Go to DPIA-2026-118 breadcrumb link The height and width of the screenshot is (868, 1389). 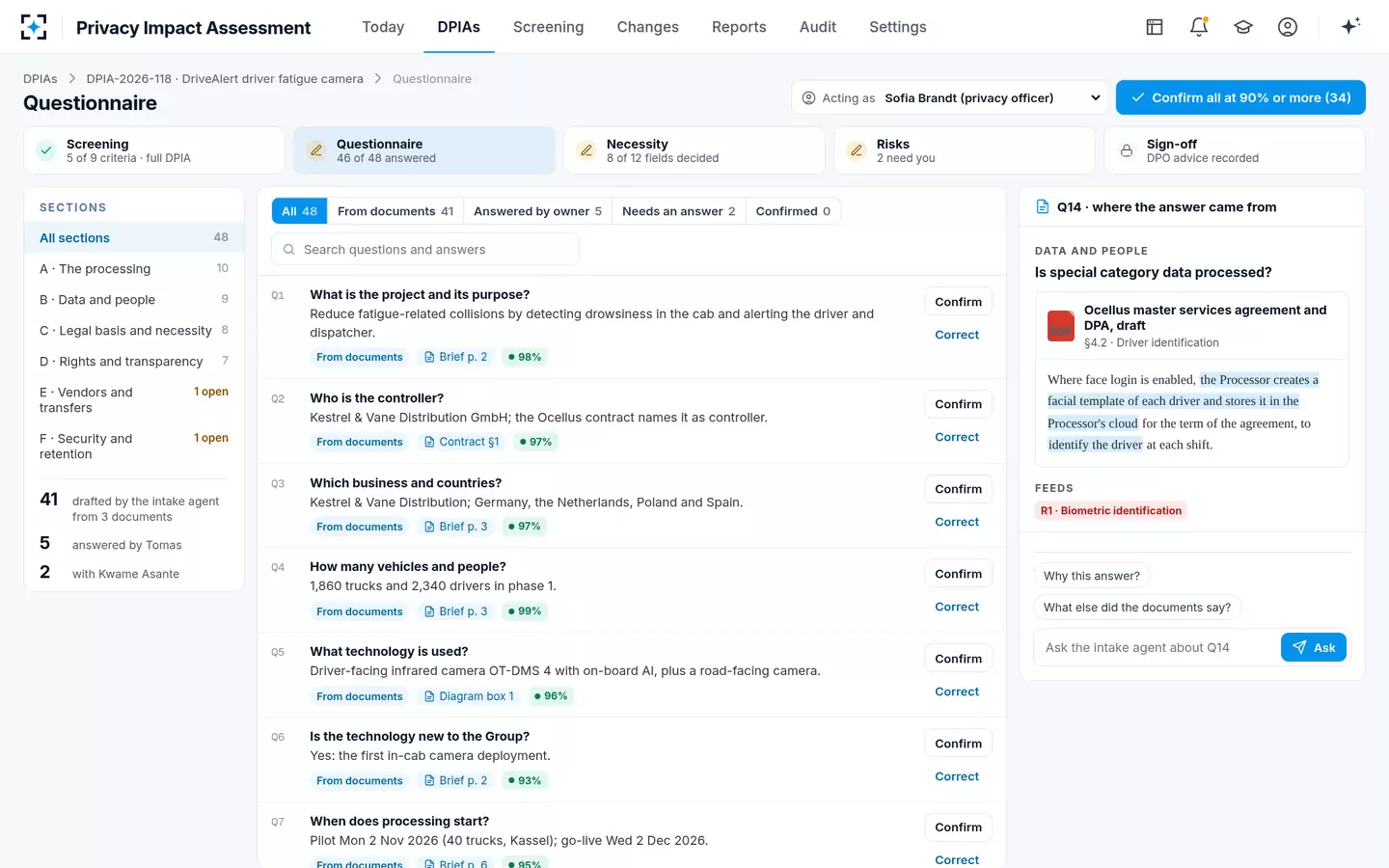click(x=225, y=79)
